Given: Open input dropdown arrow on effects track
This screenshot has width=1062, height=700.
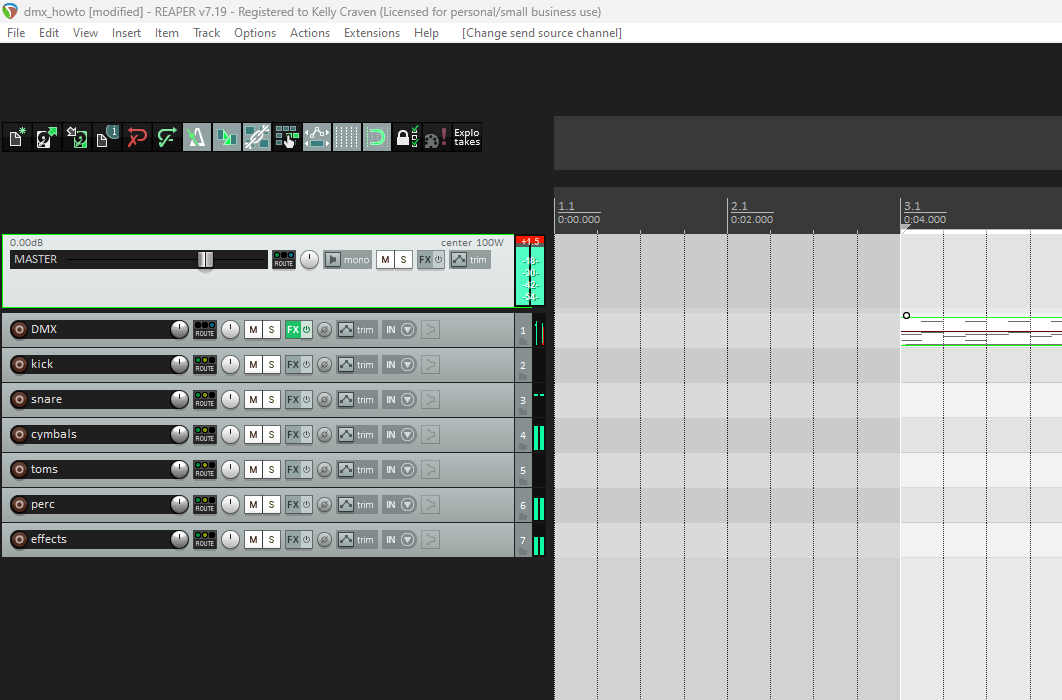Looking at the screenshot, I should 407,540.
